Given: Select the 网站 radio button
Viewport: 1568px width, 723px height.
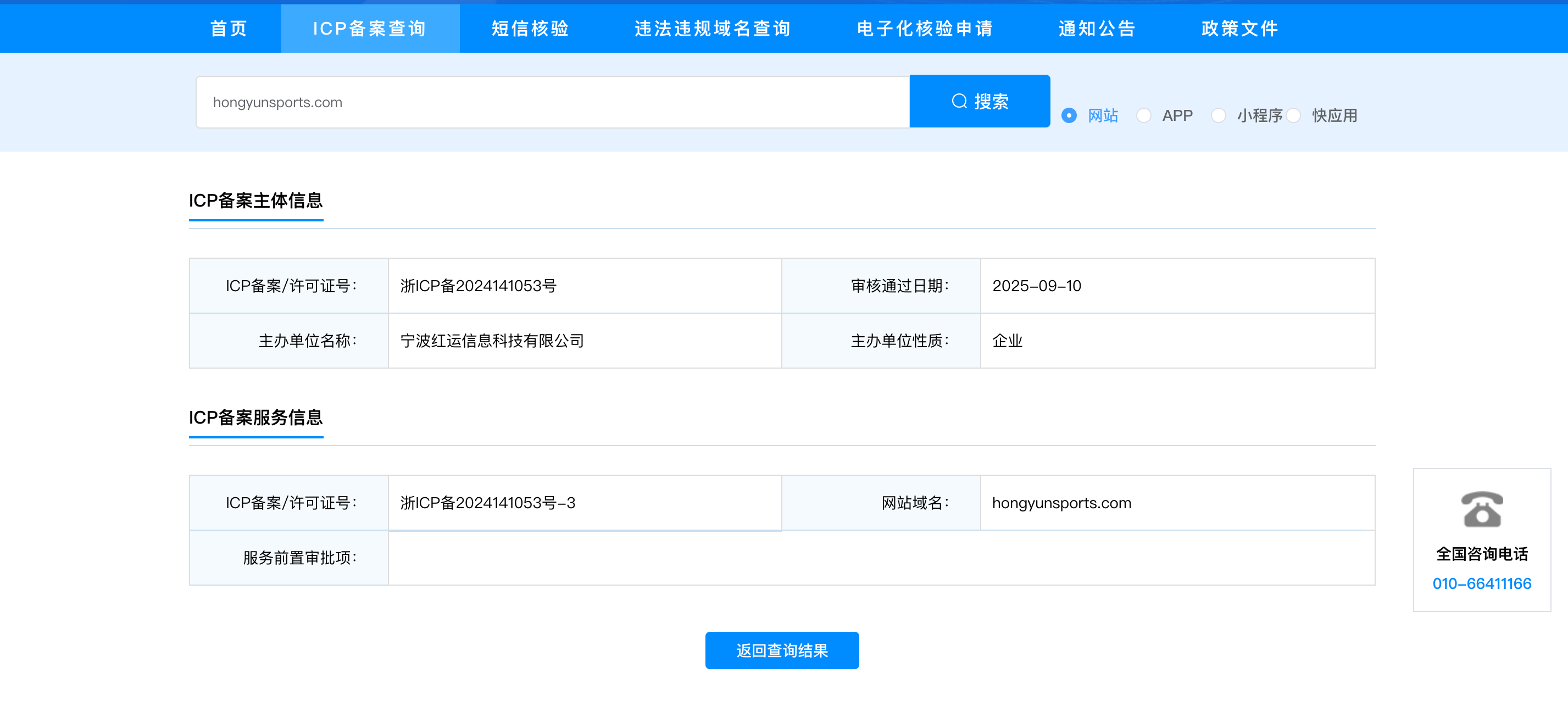Looking at the screenshot, I should click(x=1069, y=115).
